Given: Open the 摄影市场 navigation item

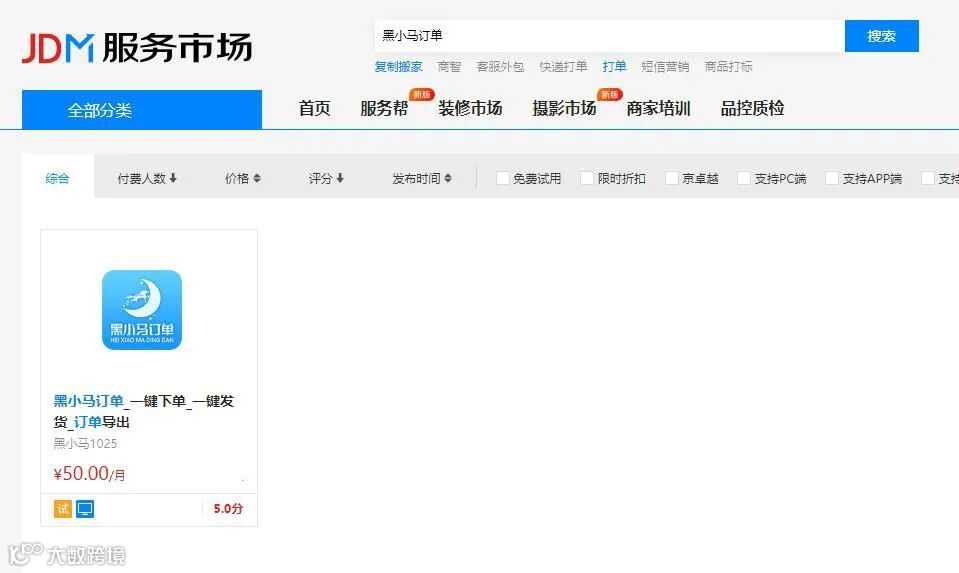Looking at the screenshot, I should pyautogui.click(x=564, y=109).
